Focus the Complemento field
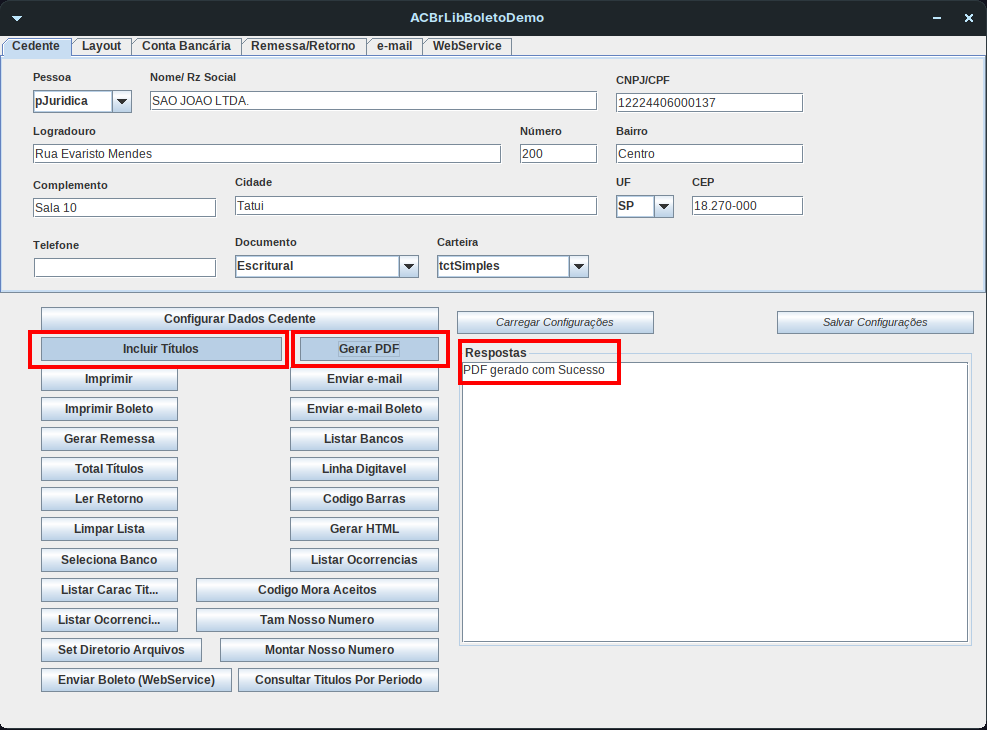 coord(125,208)
